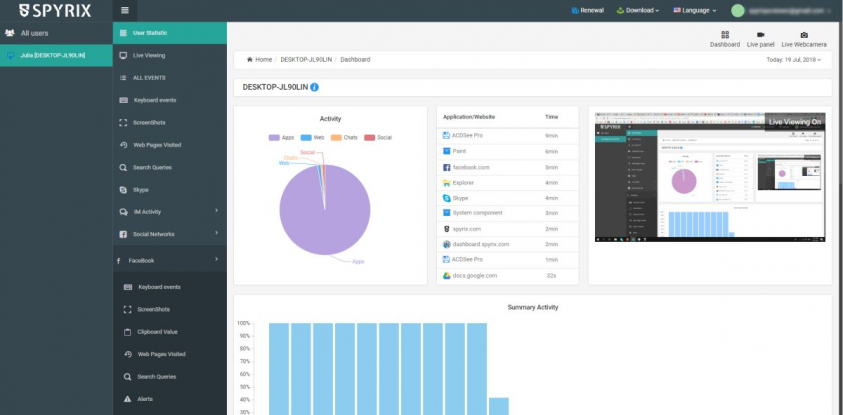The image size is (843, 415).
Task: Click the user avatar circle
Action: tap(738, 10)
